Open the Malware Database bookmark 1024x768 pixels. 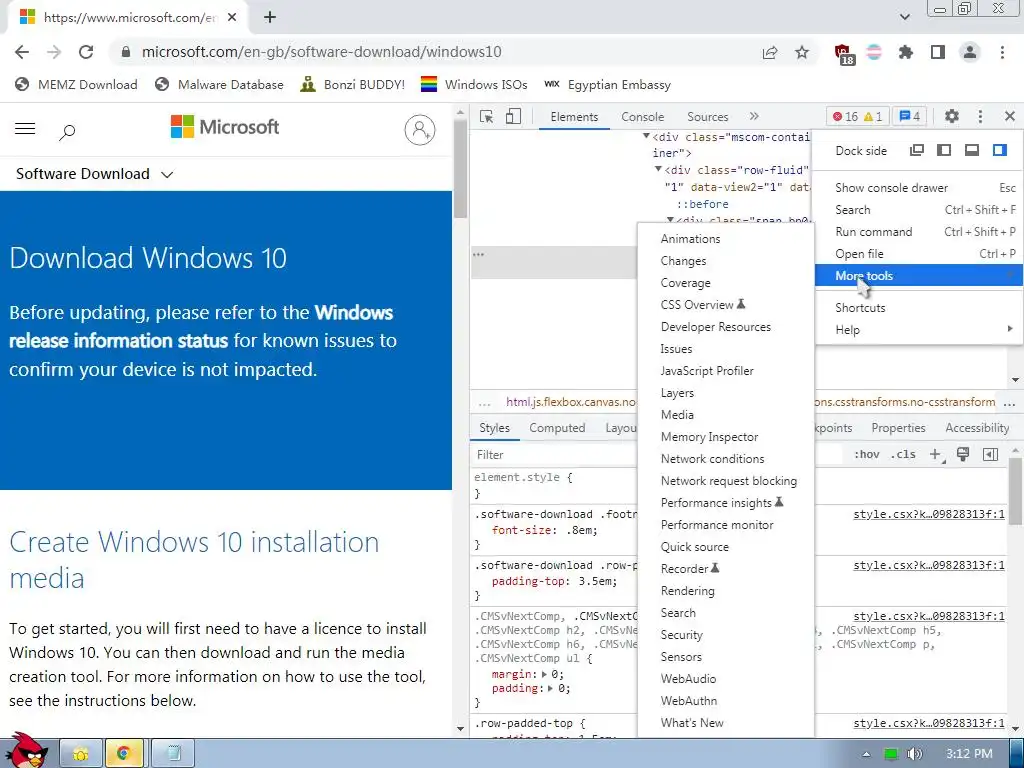(219, 84)
